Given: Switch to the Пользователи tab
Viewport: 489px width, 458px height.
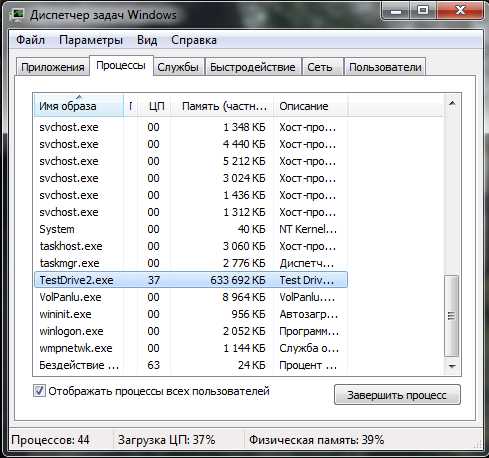Looking at the screenshot, I should (385, 67).
